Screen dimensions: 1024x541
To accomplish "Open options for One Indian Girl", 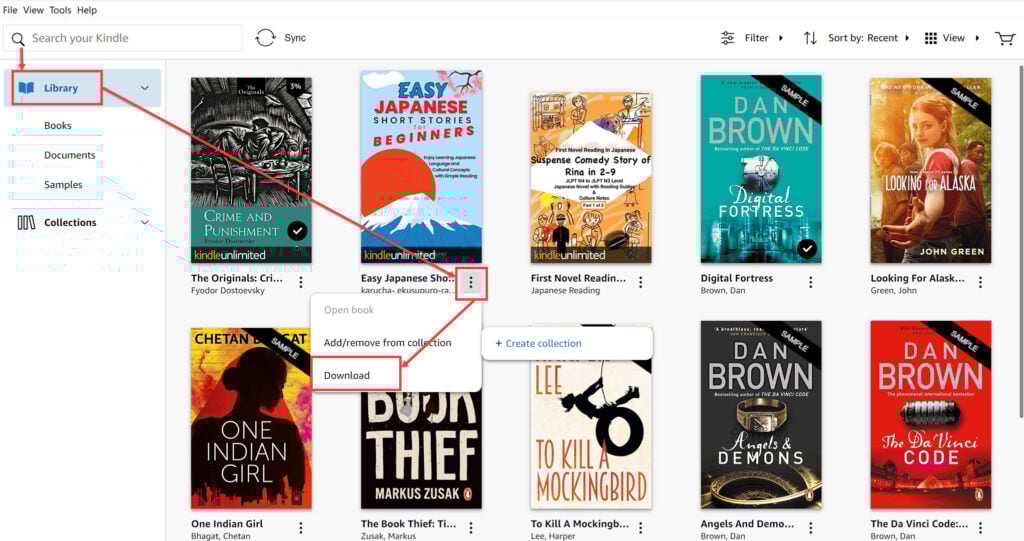I will coord(300,527).
